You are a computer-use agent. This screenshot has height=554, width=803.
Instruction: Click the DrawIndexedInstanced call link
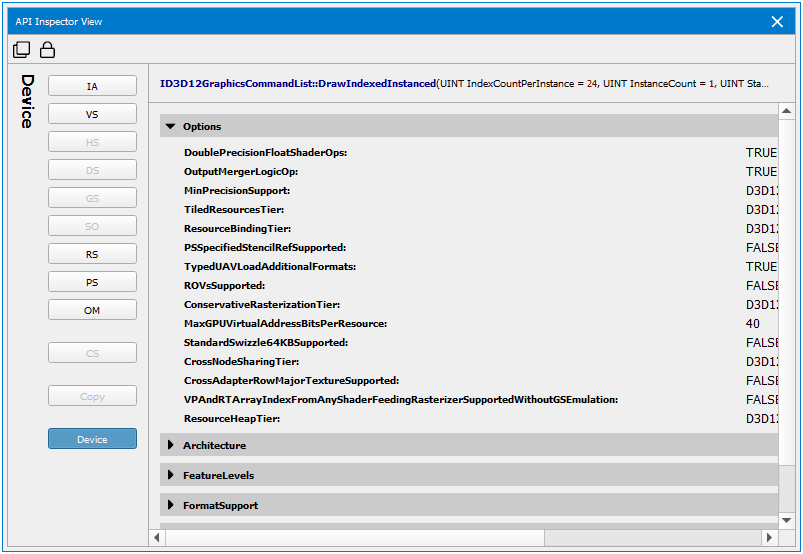(x=298, y=84)
